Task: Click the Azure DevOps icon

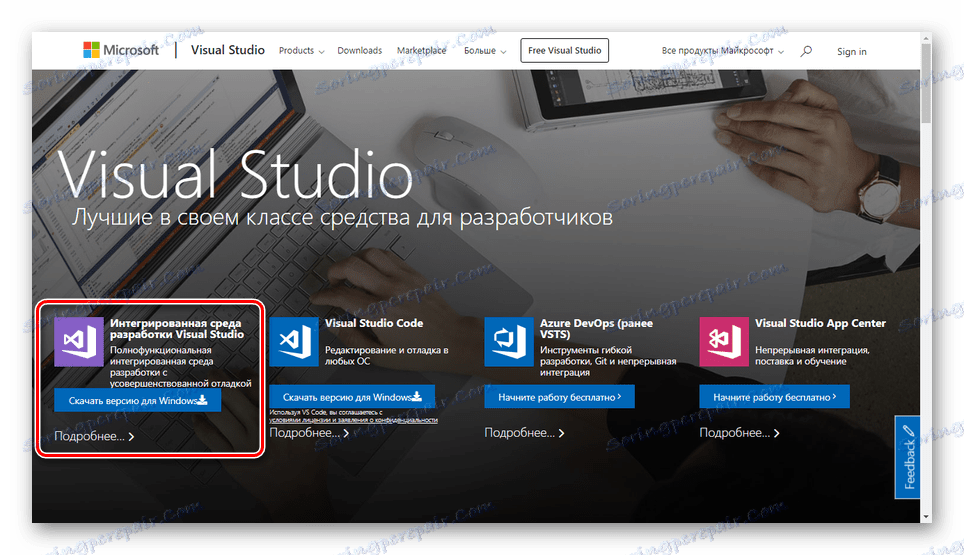Action: [509, 342]
